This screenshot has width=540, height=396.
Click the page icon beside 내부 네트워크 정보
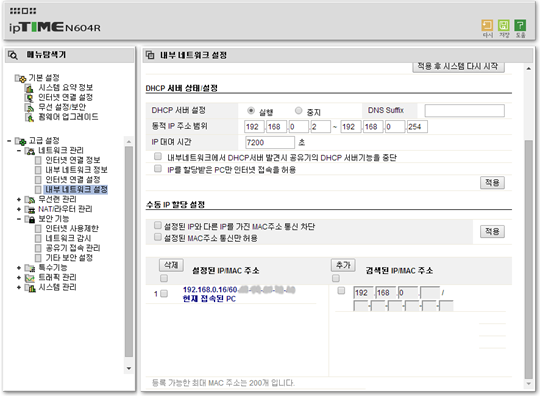pyautogui.click(x=38, y=170)
